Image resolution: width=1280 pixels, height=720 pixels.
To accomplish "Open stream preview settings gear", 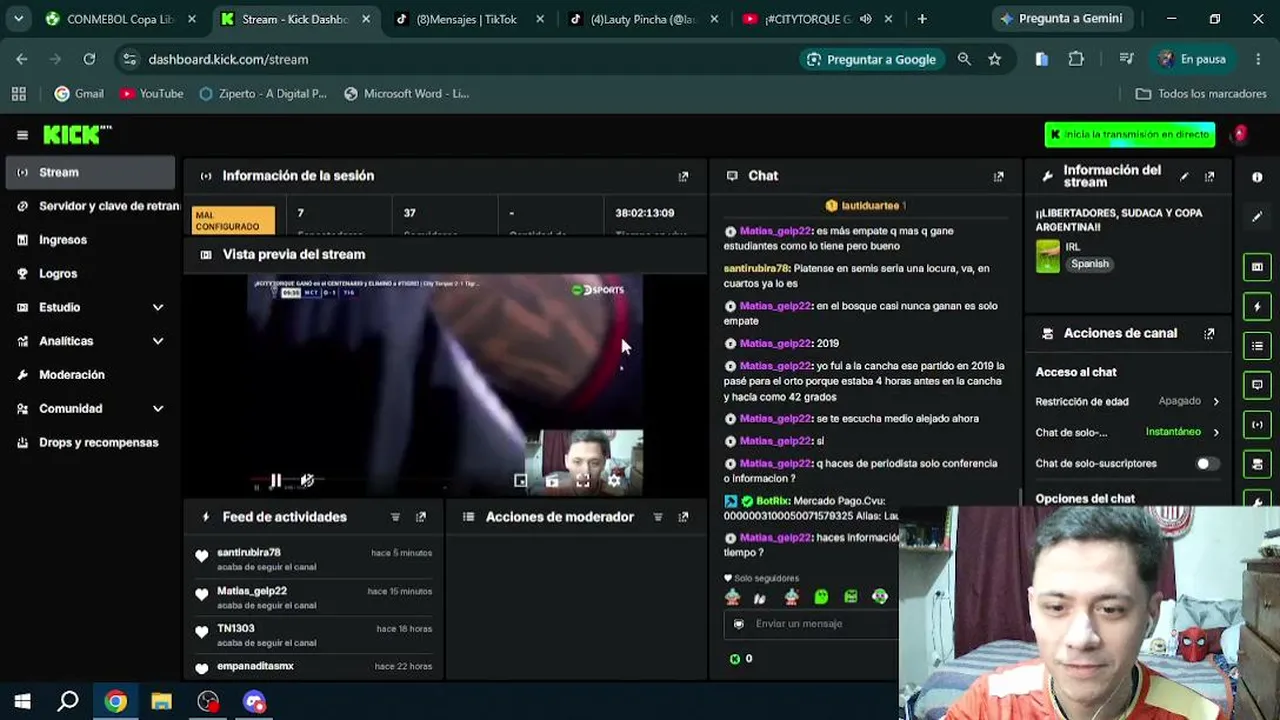I will (614, 481).
